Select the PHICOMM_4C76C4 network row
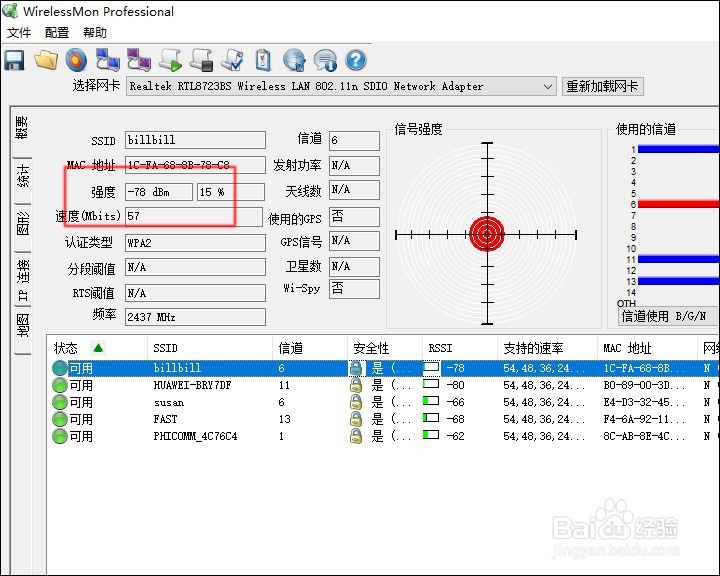 pyautogui.click(x=383, y=436)
